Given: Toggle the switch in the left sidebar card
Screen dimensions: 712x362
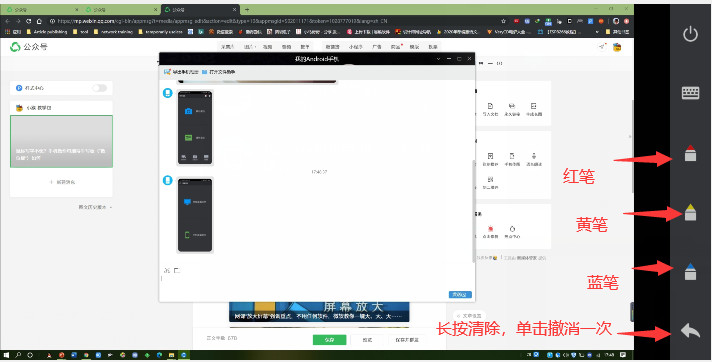Looking at the screenshot, I should point(99,88).
